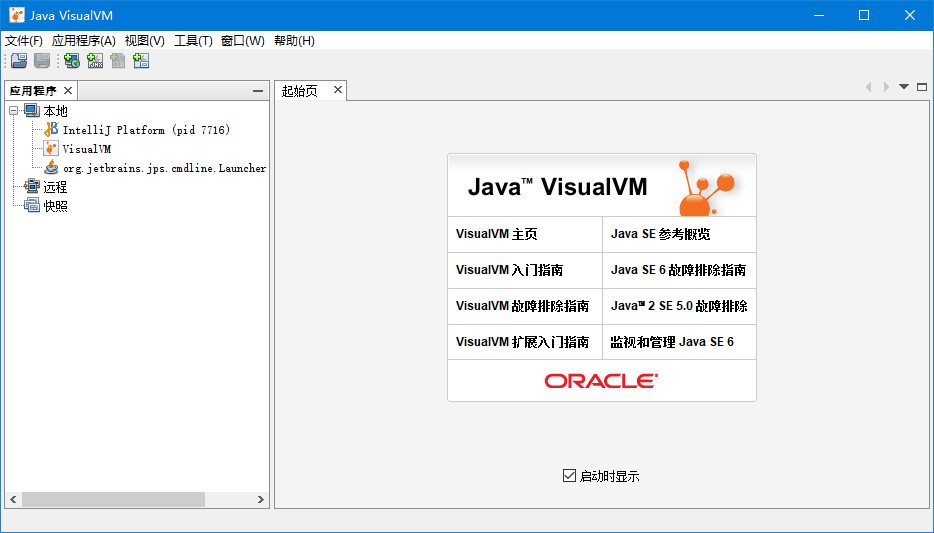
Task: Close the 应用程序 panel tab
Action: pyautogui.click(x=68, y=91)
